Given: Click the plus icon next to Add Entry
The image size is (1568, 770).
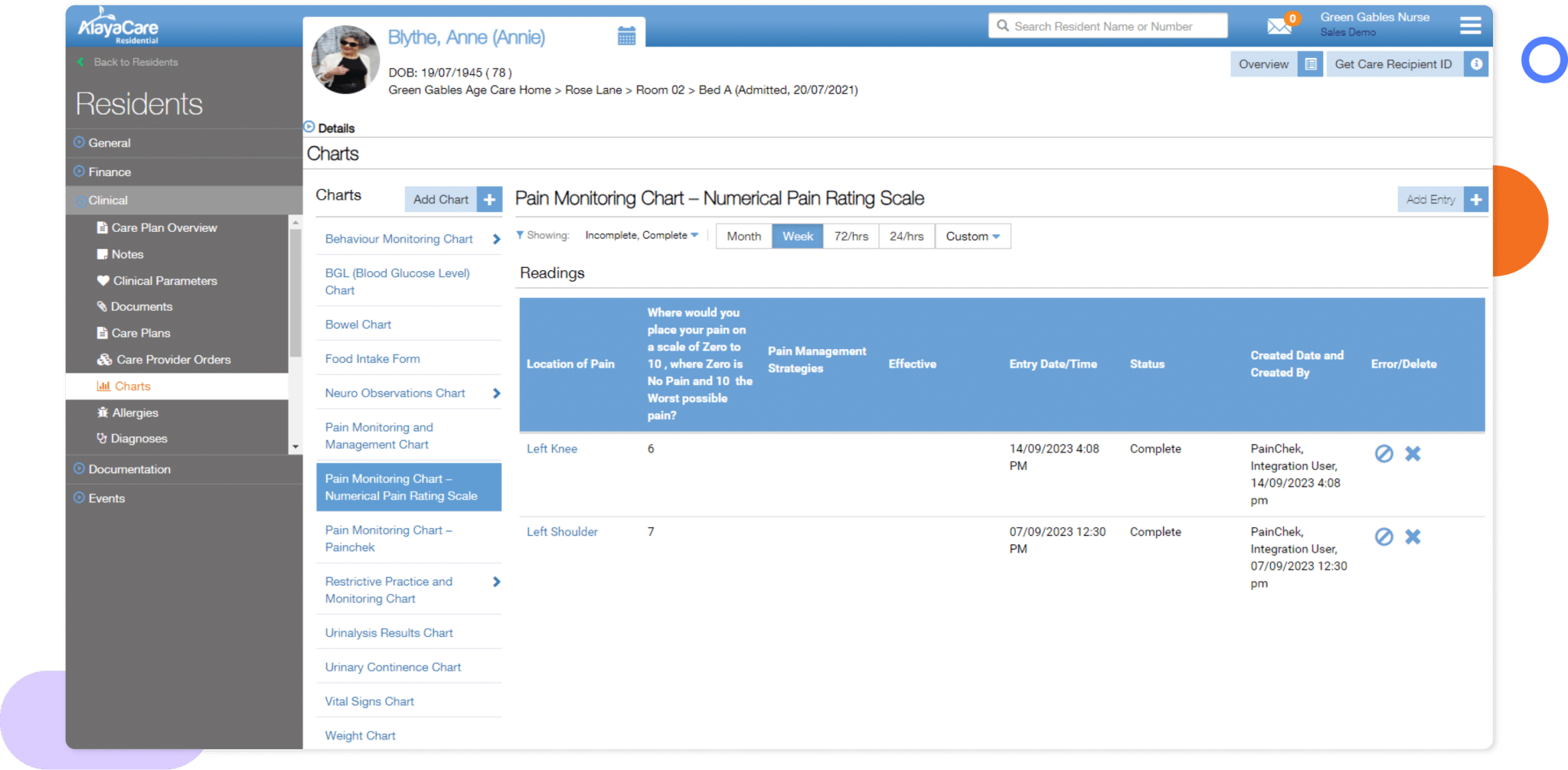Looking at the screenshot, I should (1476, 200).
